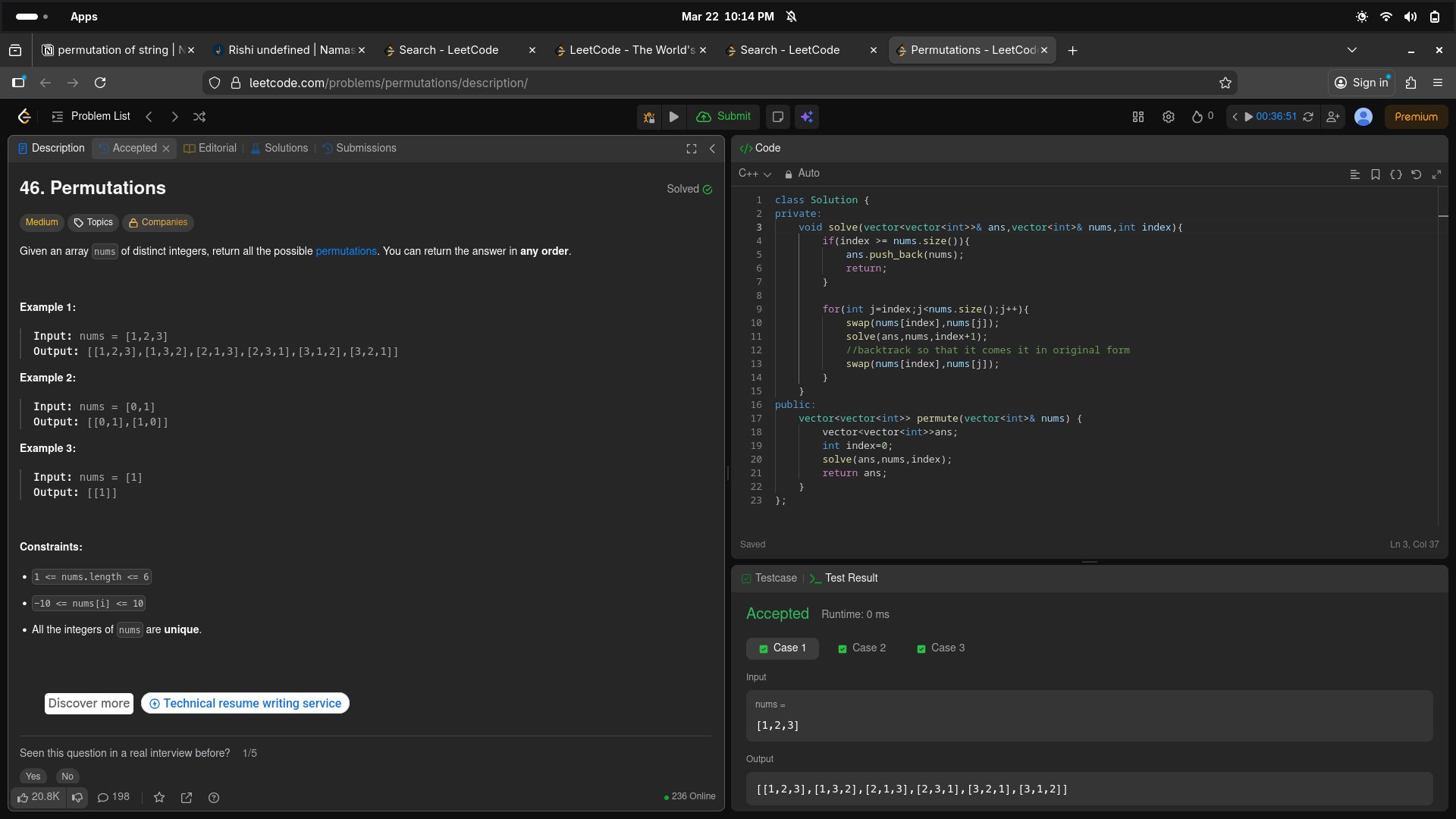Select Case 2 test result
This screenshot has height=819, width=1456.
(861, 648)
